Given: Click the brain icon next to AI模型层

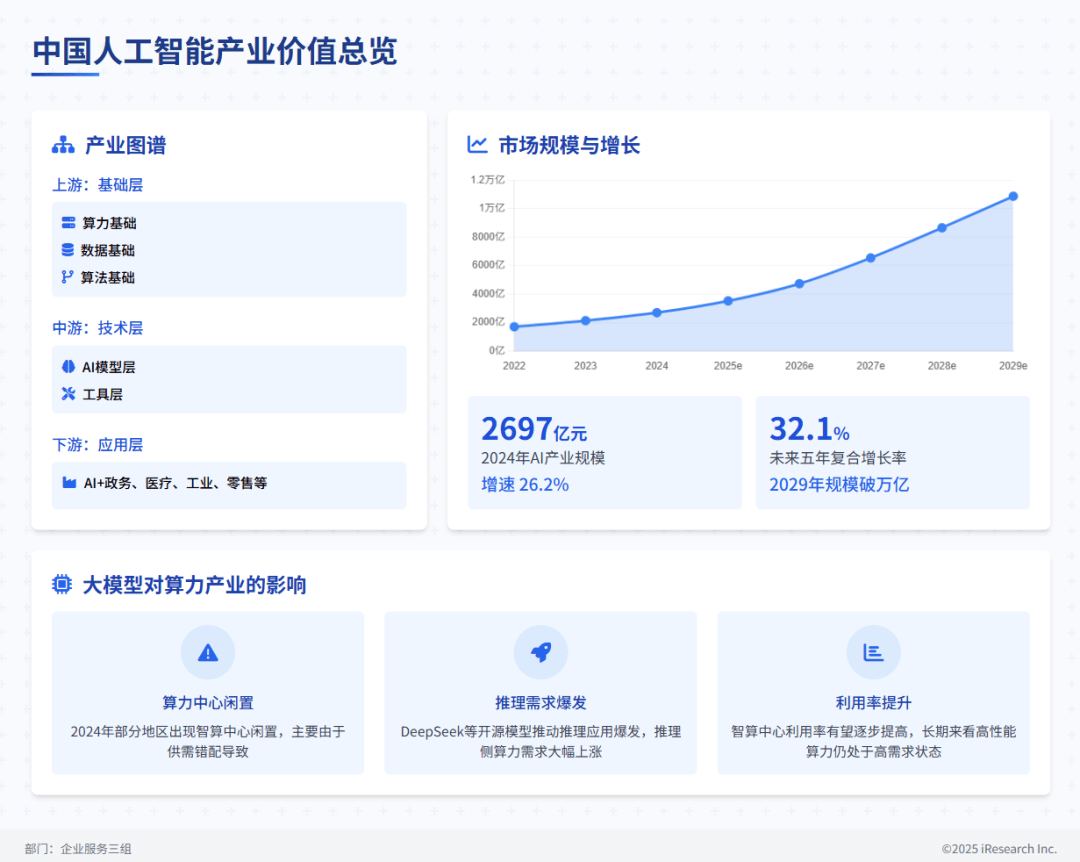Looking at the screenshot, I should [68, 367].
